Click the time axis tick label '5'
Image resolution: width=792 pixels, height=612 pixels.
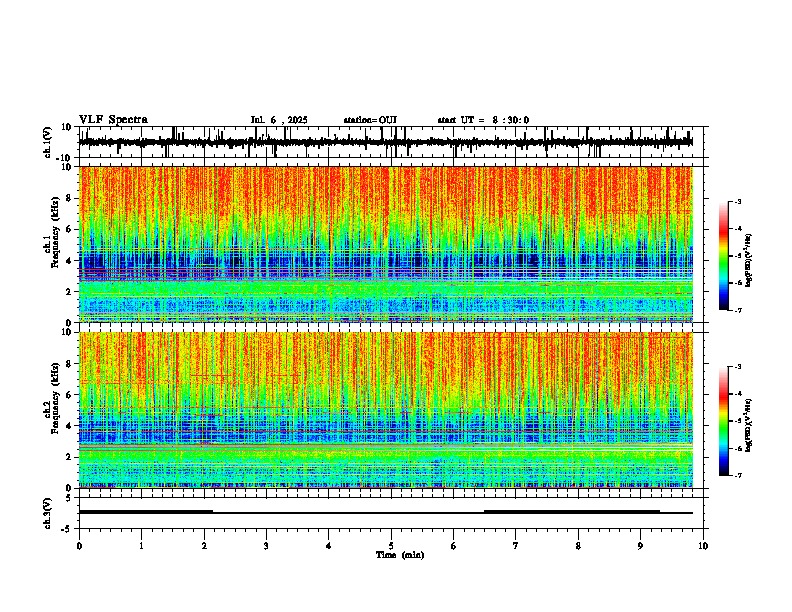tap(391, 546)
